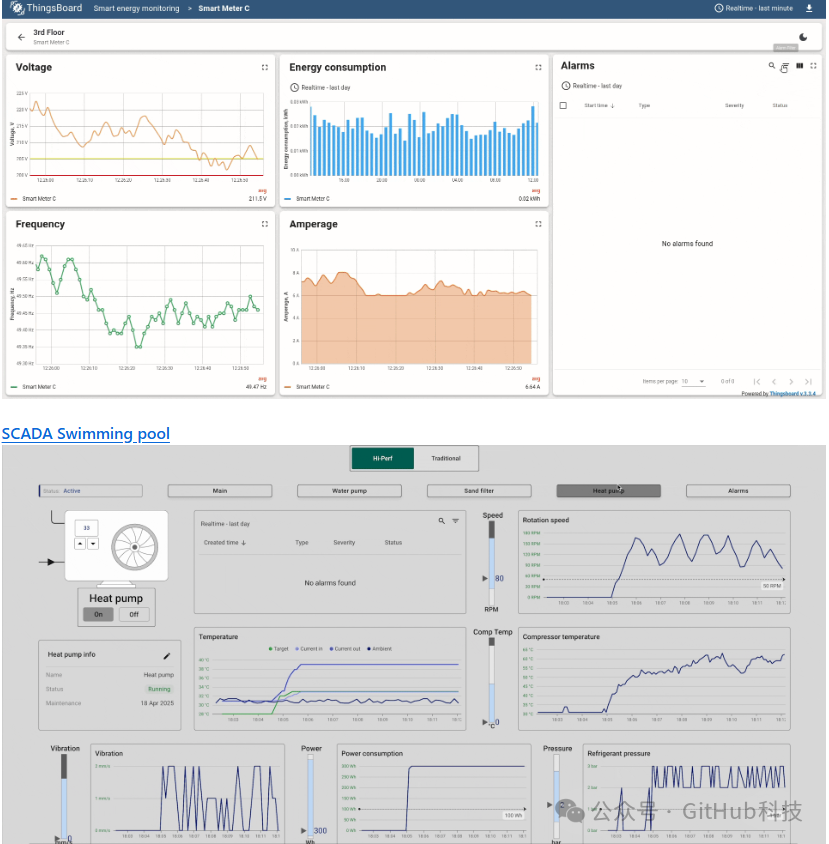This screenshot has height=844, width=829.
Task: Expand the Voltage widget to fullscreen
Action: (x=265, y=67)
